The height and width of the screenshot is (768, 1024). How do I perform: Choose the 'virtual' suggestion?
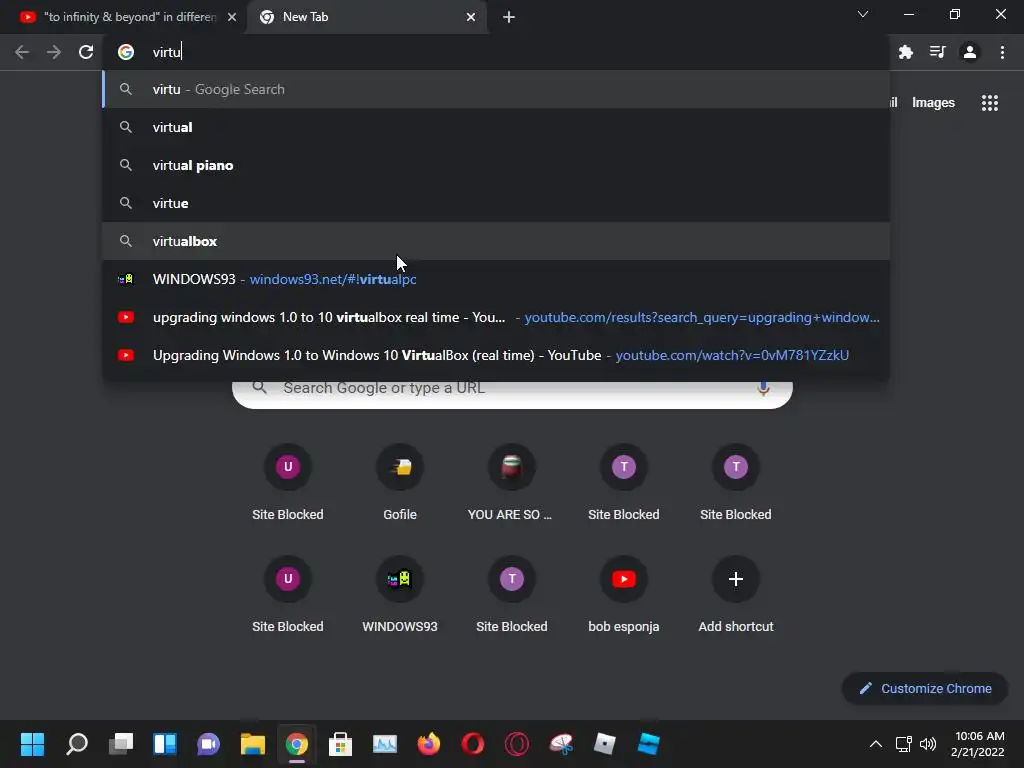coord(496,127)
